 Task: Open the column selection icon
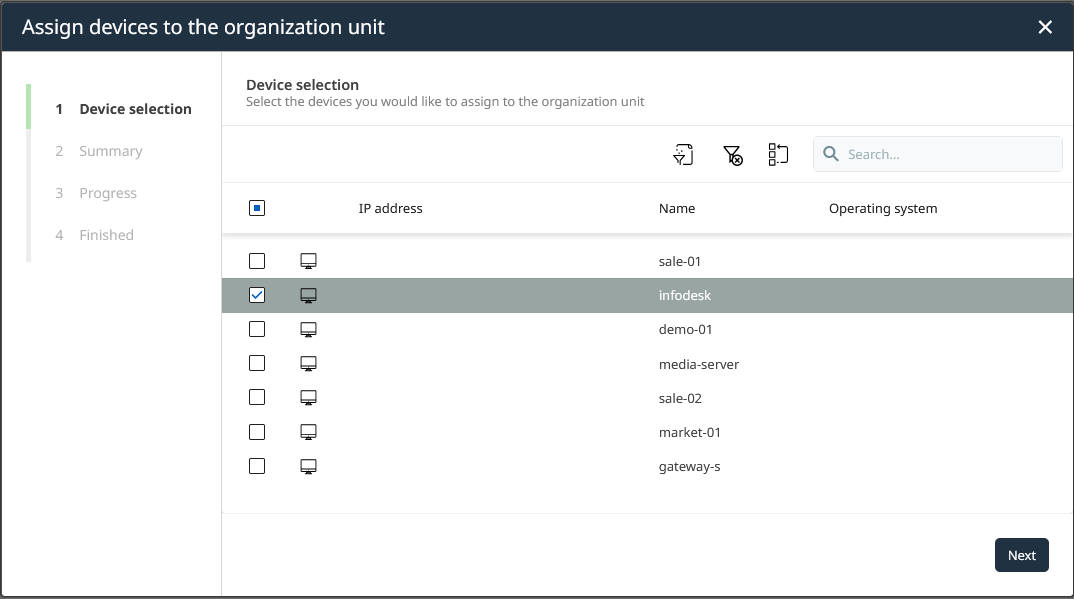click(x=778, y=154)
